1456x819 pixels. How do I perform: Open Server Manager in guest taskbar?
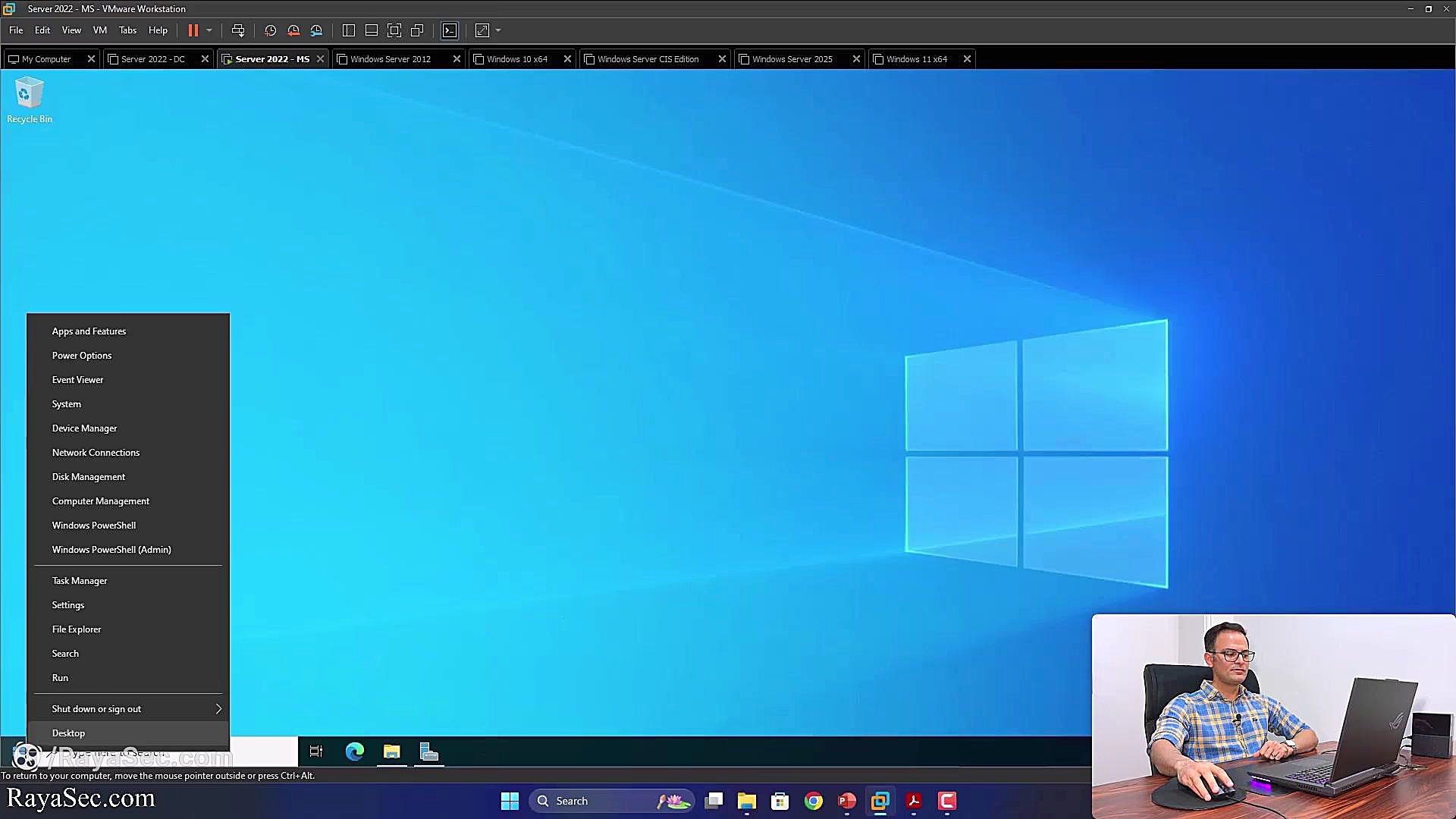tap(429, 752)
